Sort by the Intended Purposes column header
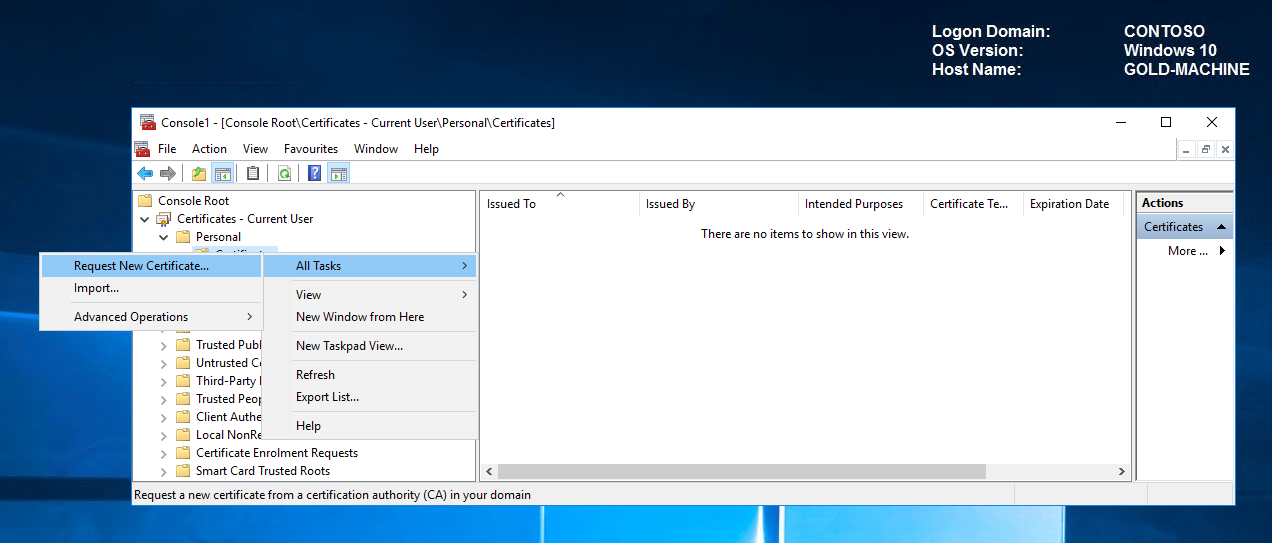1272x543 pixels. 861,203
